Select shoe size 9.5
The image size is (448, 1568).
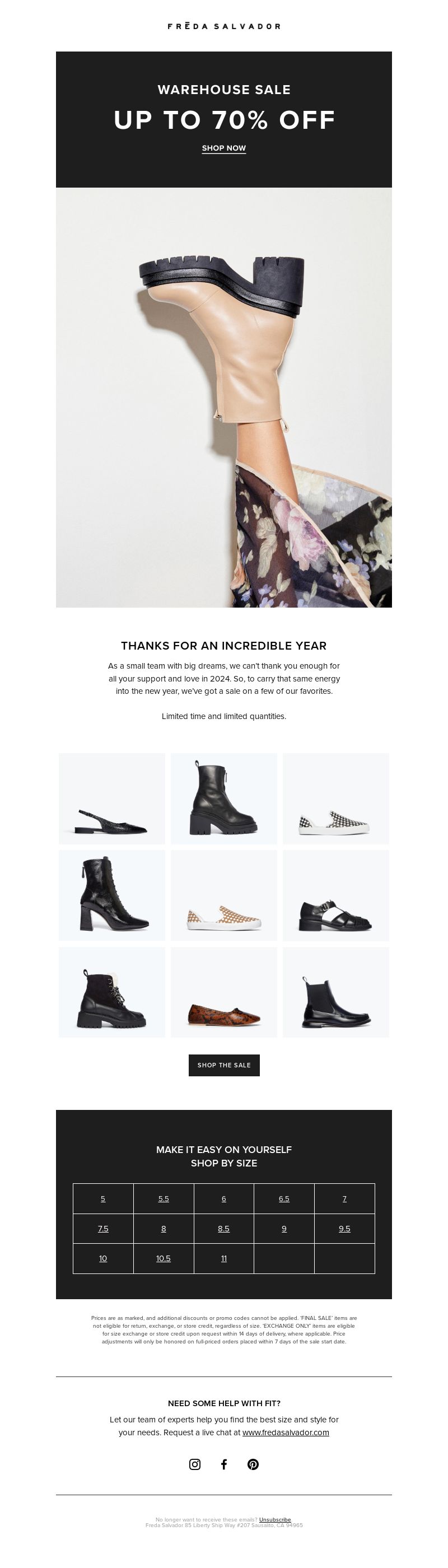(x=344, y=1228)
